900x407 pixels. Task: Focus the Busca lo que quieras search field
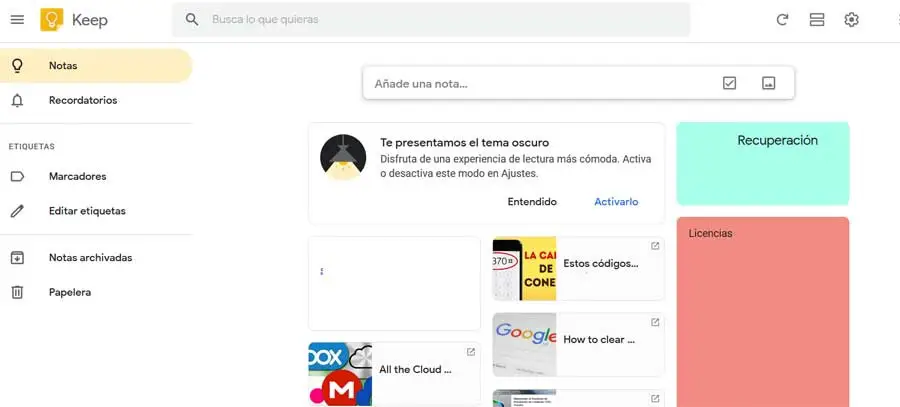tap(431, 20)
